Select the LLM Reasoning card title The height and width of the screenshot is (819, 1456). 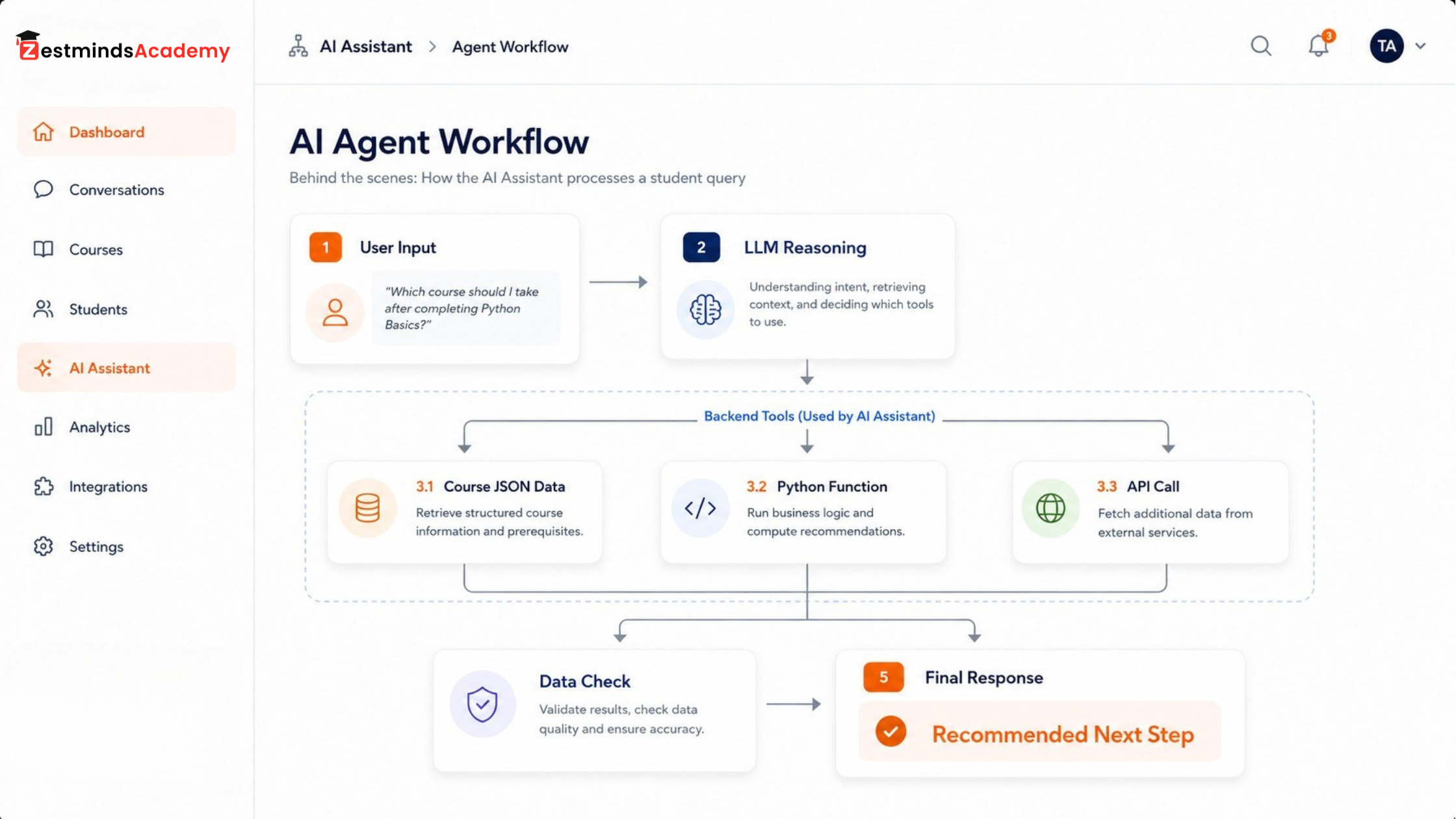(x=805, y=248)
